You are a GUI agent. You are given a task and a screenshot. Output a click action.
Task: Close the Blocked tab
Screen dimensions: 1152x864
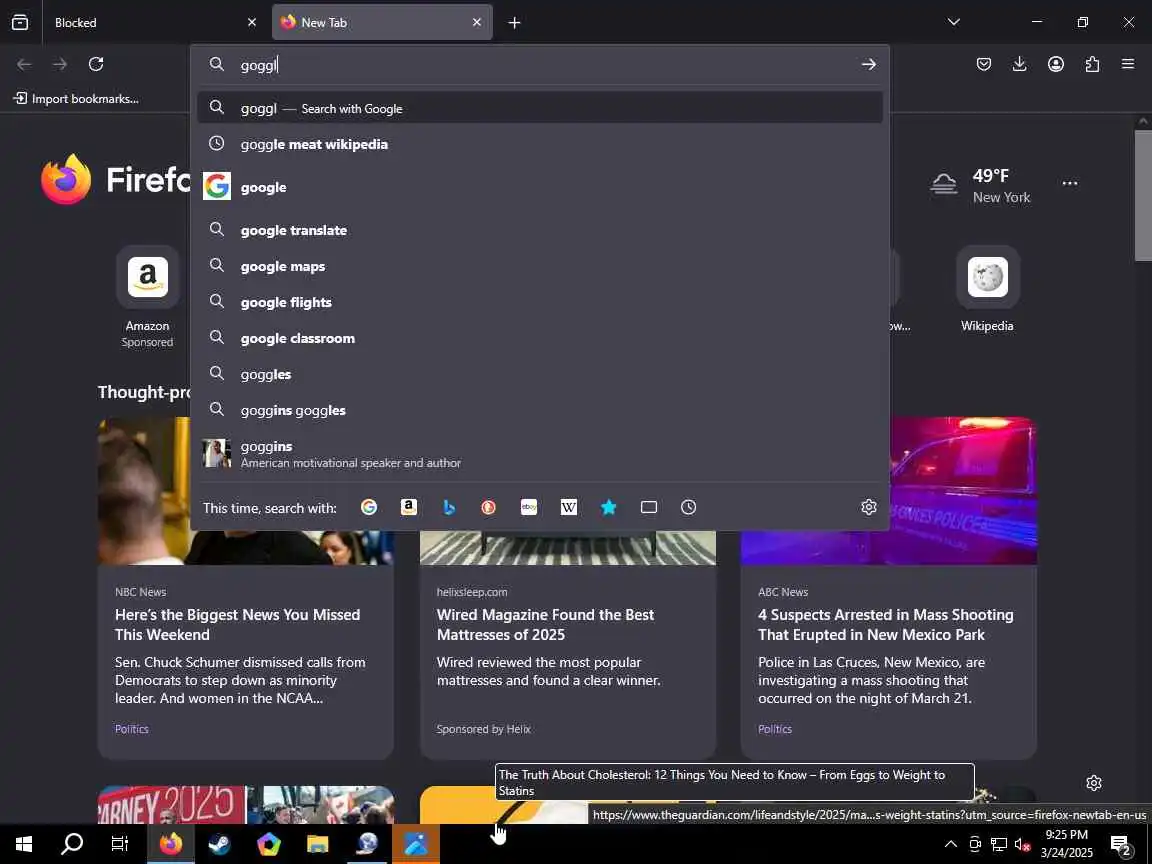point(252,22)
